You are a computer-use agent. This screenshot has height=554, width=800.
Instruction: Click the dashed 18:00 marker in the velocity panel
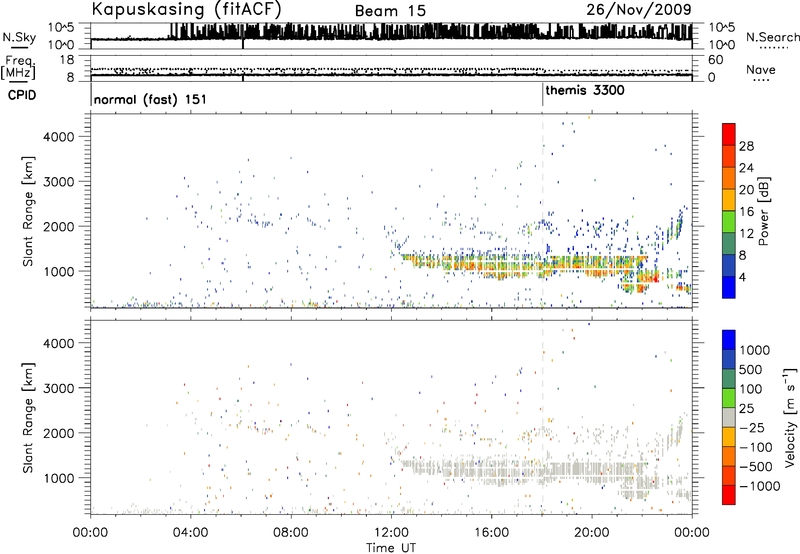click(x=542, y=417)
